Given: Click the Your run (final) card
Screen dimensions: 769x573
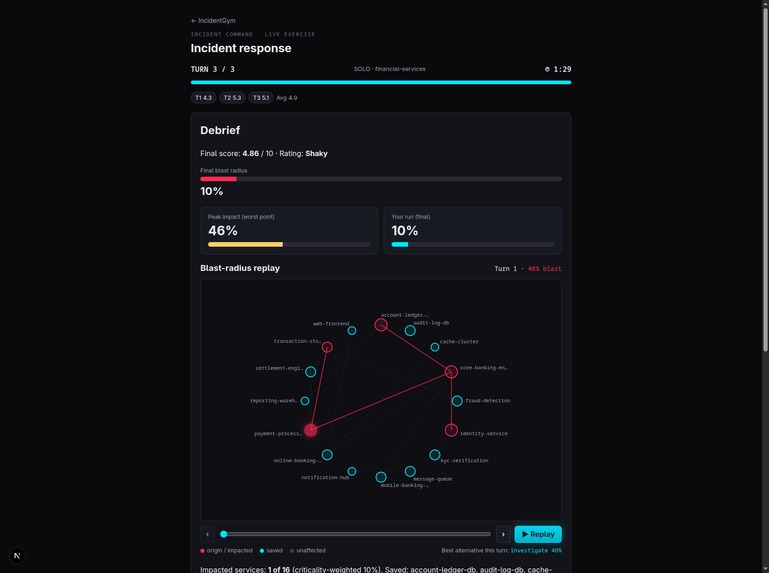Looking at the screenshot, I should 473,231.
